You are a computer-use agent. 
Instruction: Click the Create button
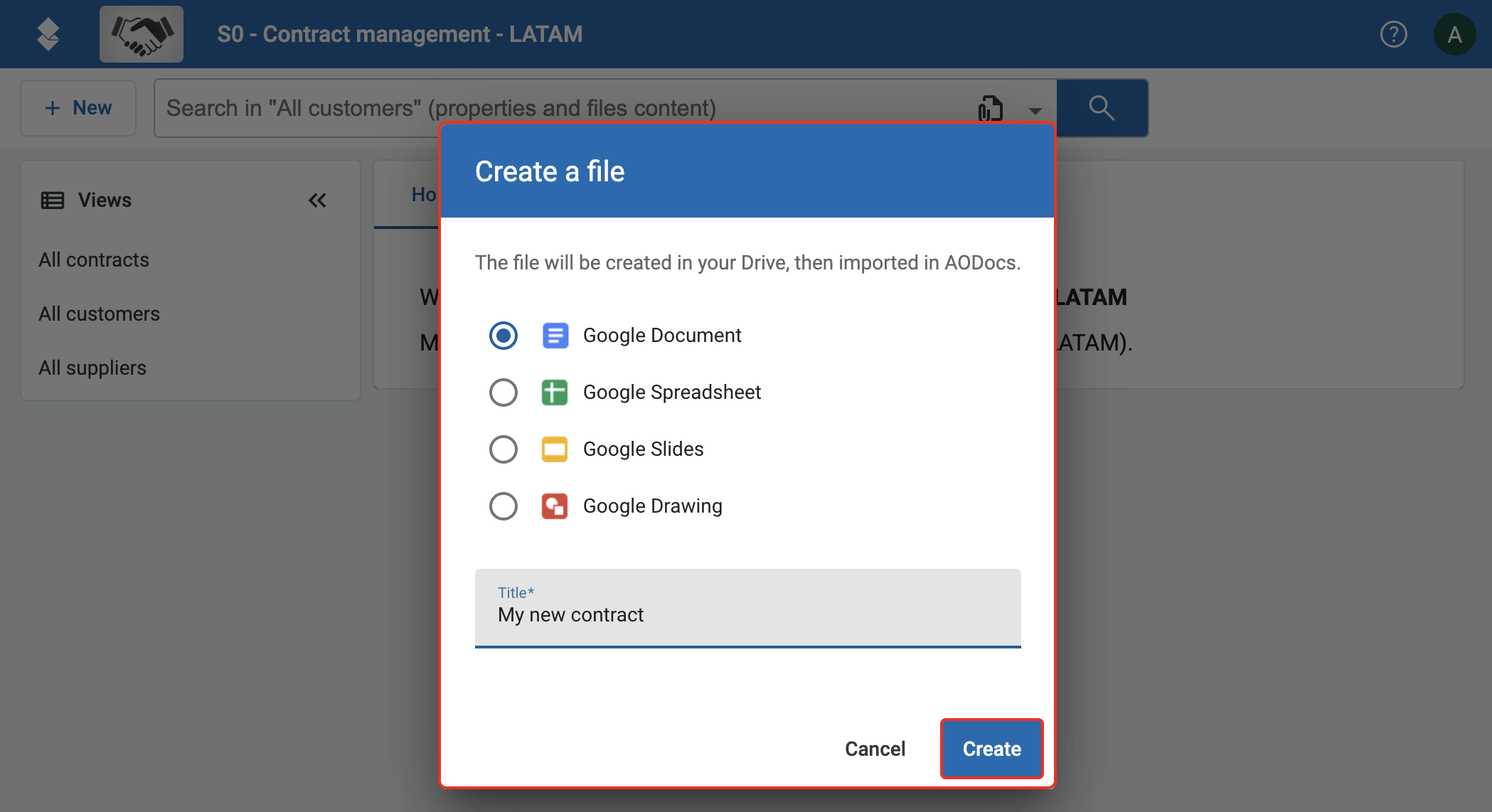[992, 749]
